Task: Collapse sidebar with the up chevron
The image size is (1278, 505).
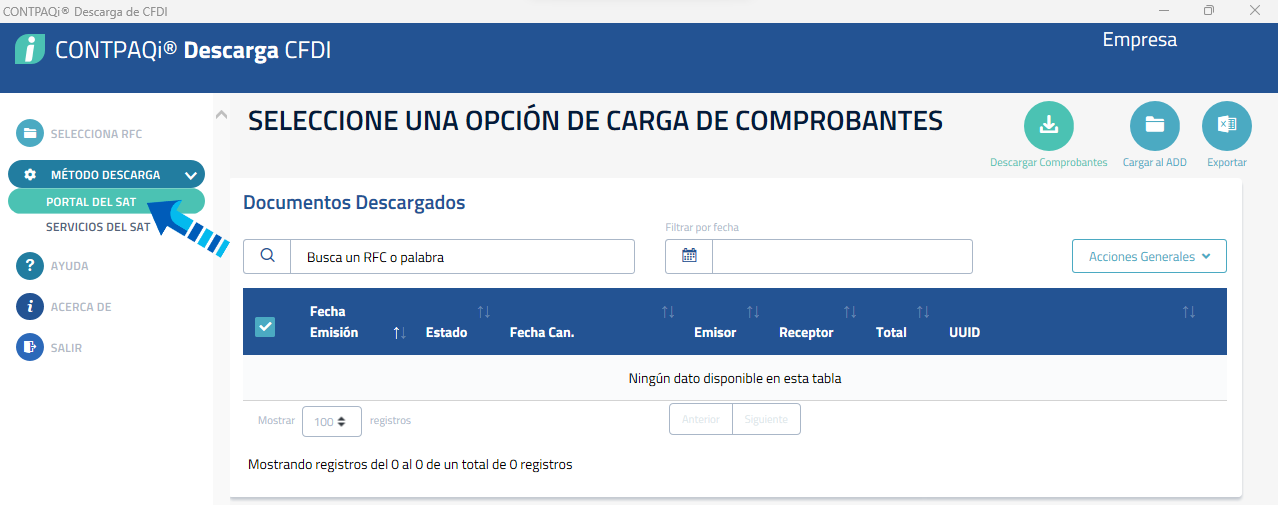Action: coord(221,115)
